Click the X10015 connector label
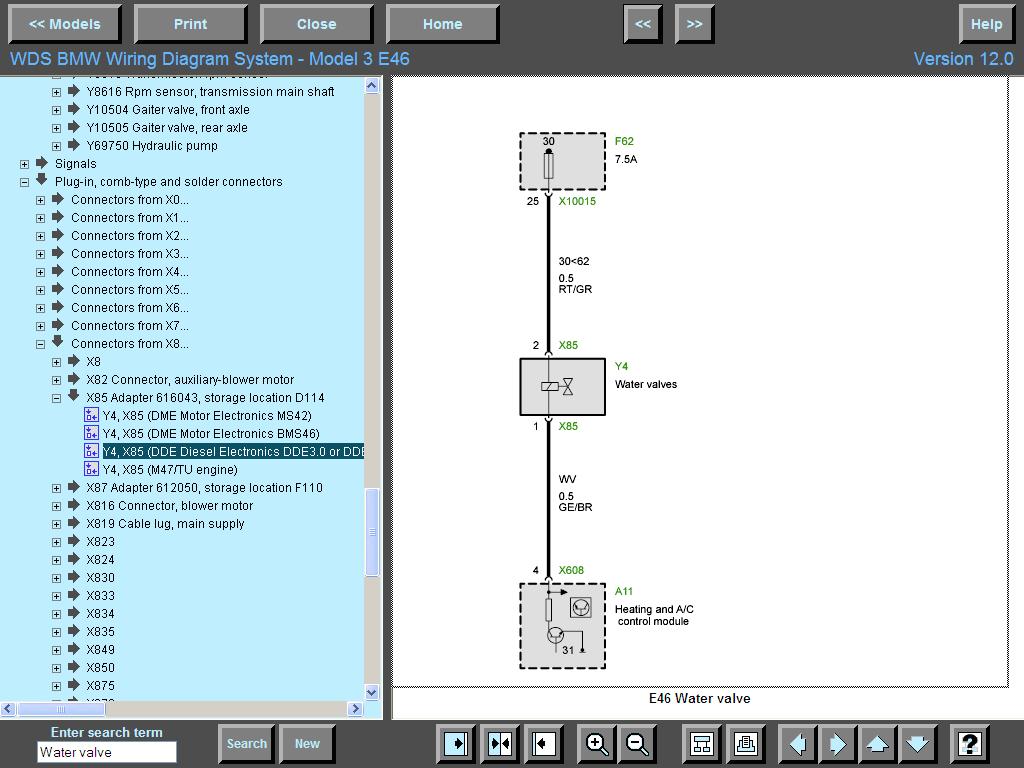 pyautogui.click(x=577, y=201)
